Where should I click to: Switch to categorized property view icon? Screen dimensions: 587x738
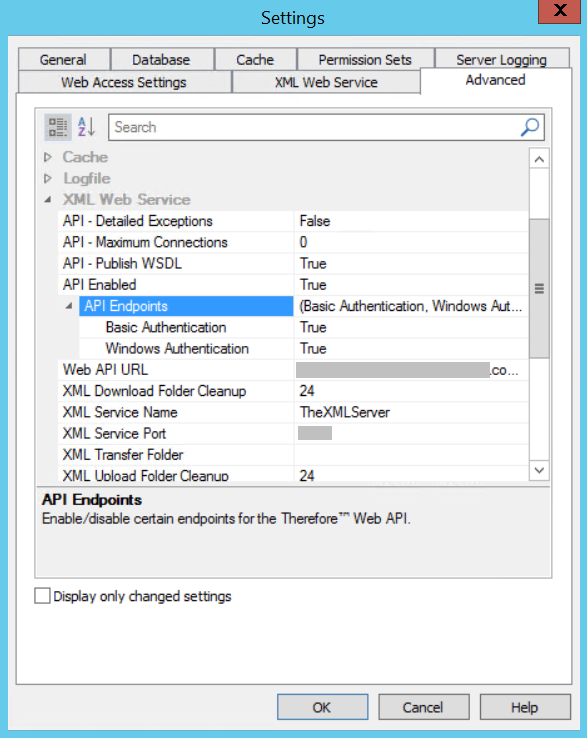coord(58,127)
